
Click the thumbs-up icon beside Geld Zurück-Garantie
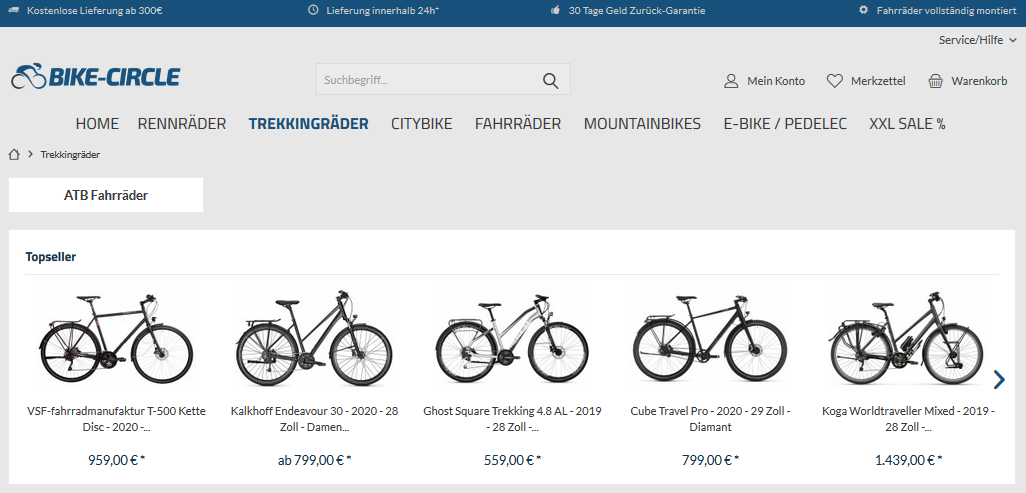(556, 10)
